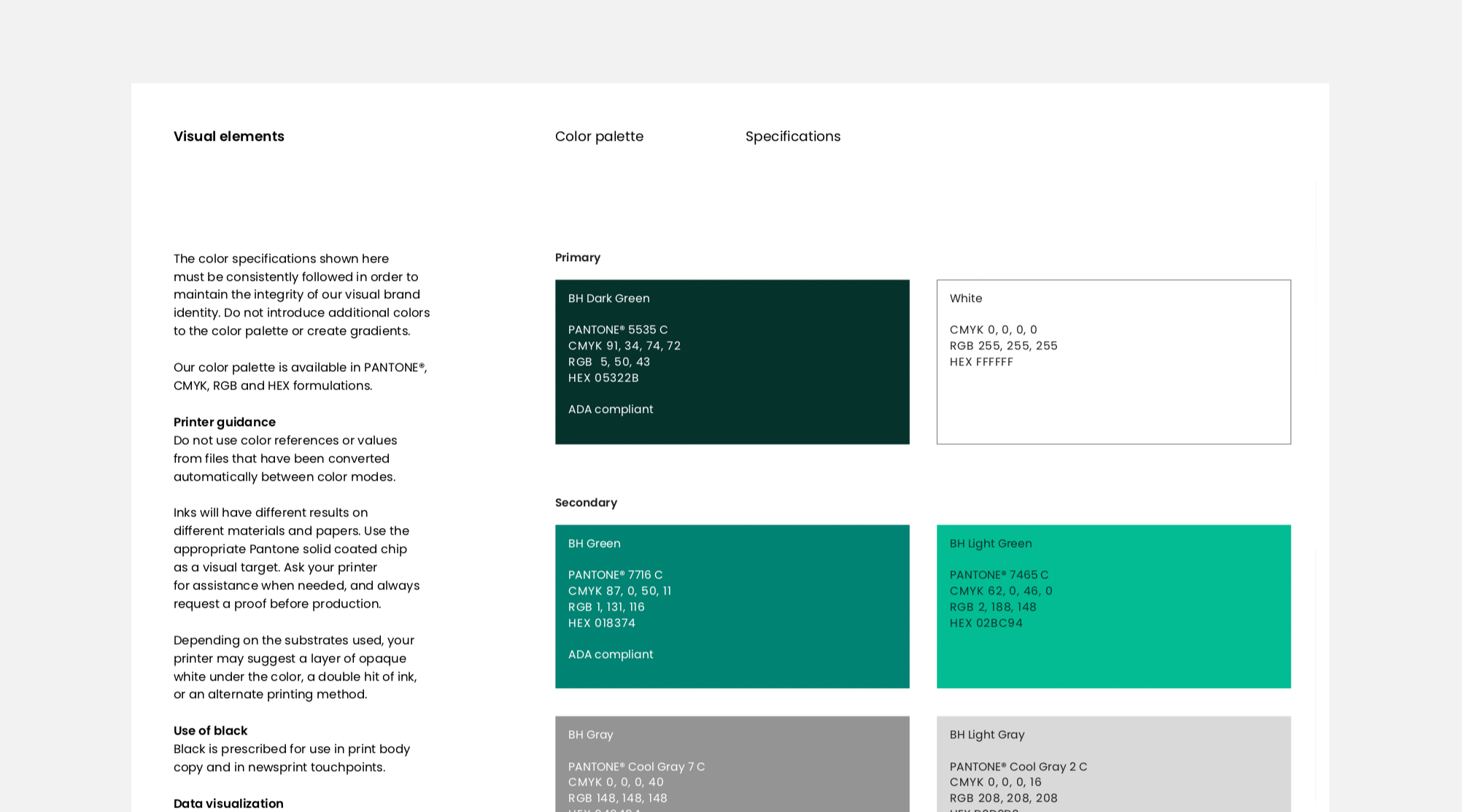This screenshot has height=812, width=1462.
Task: Click RGB 2, 188, 148 value
Action: pyautogui.click(x=993, y=607)
